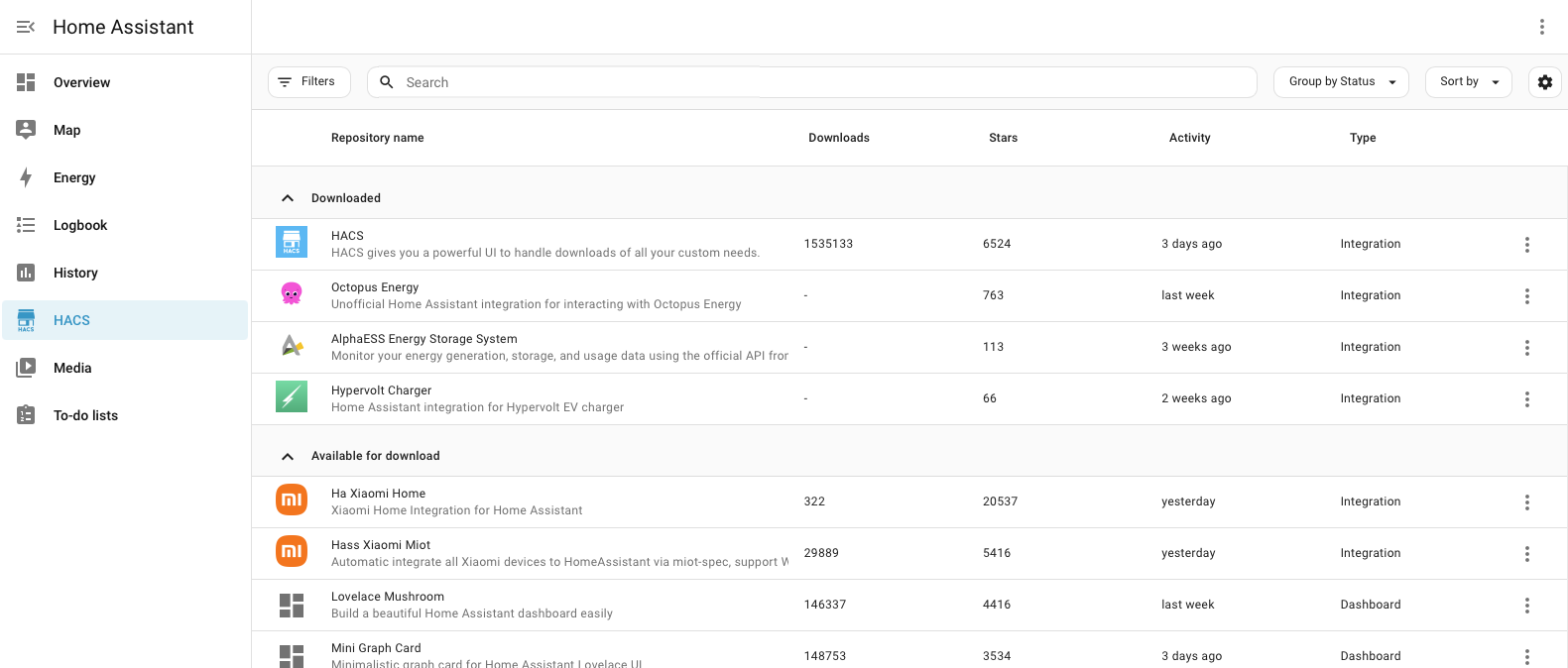Click the Home Assistant title
This screenshot has height=668, width=1568.
click(x=123, y=27)
